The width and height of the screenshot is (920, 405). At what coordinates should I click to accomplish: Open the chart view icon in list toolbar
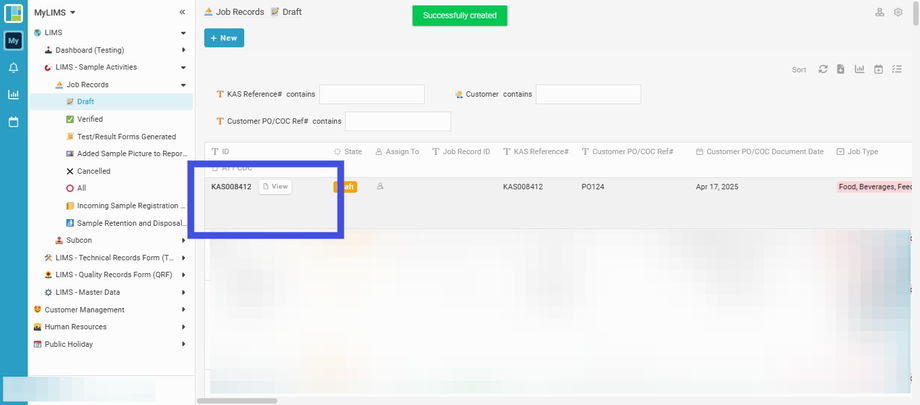[x=860, y=69]
